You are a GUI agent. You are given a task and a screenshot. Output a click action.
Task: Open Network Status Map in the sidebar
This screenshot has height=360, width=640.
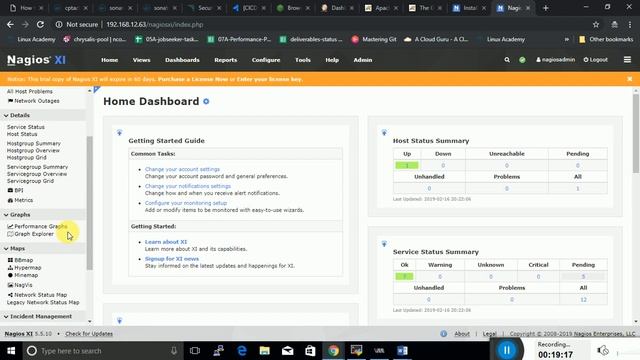[37, 295]
